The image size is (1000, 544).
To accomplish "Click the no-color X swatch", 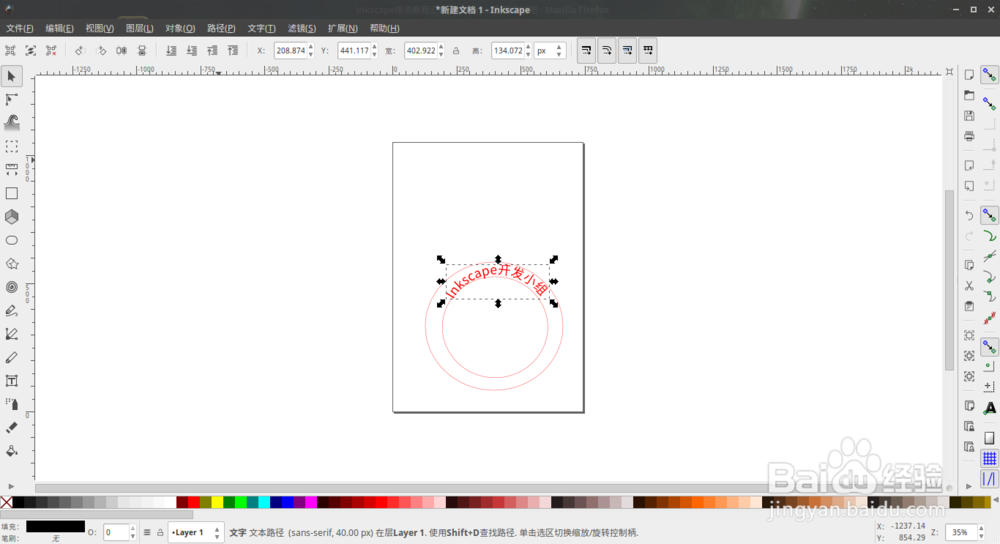I will click(6, 503).
